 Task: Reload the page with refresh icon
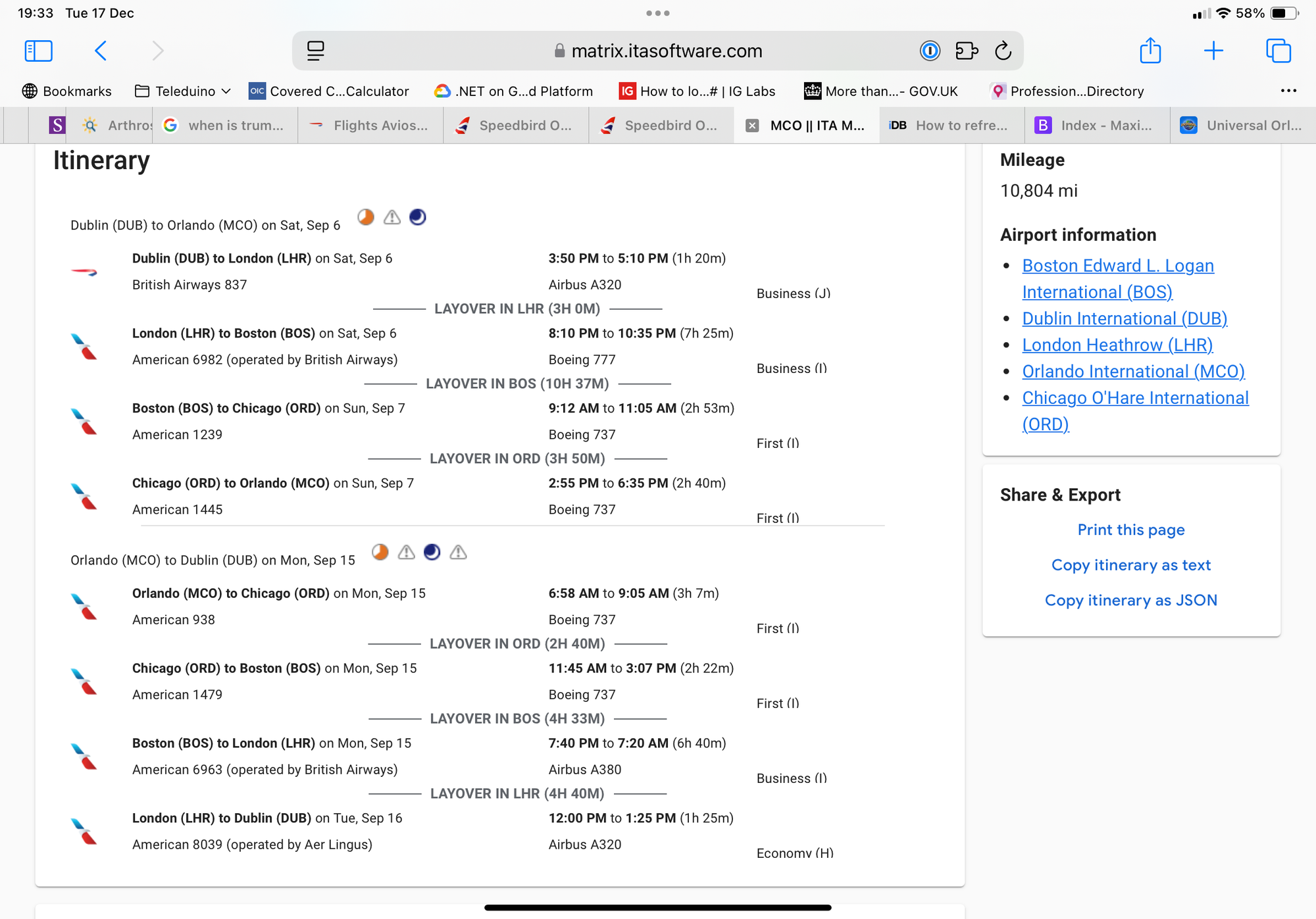point(1003,51)
